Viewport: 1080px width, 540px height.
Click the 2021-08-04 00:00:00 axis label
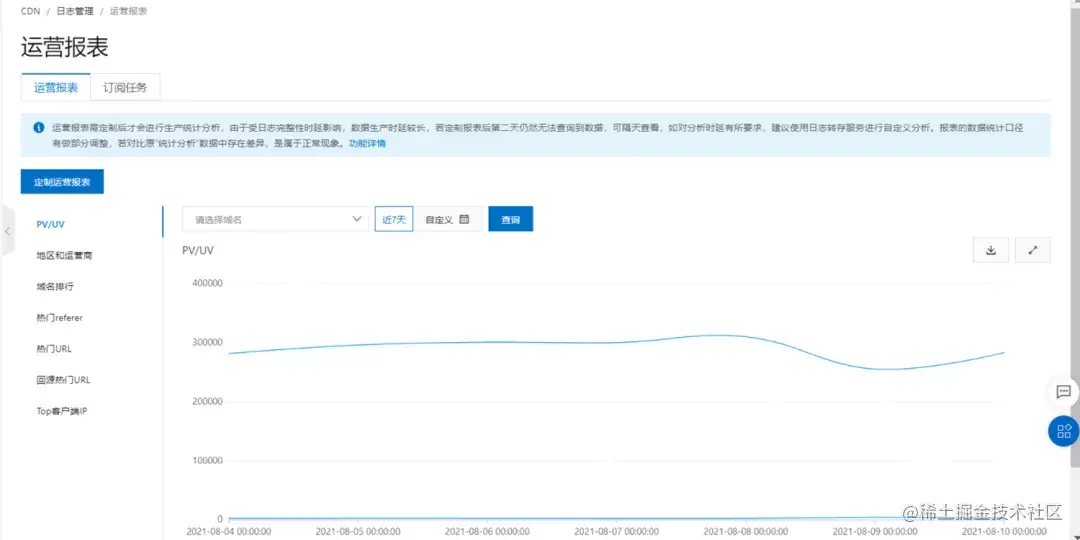point(229,532)
